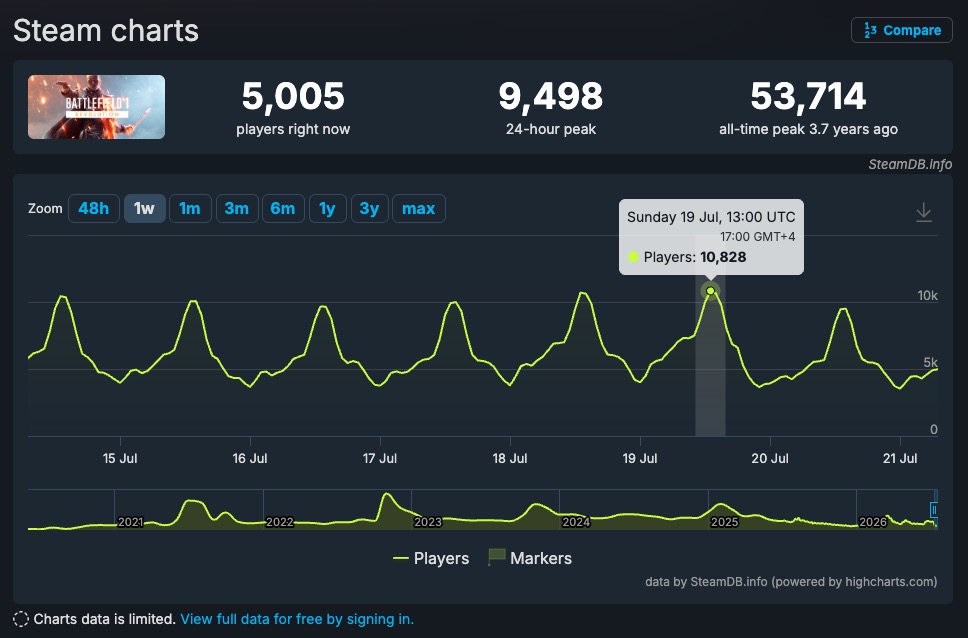
Task: Choose the 3y zoom button
Action: pyautogui.click(x=369, y=209)
